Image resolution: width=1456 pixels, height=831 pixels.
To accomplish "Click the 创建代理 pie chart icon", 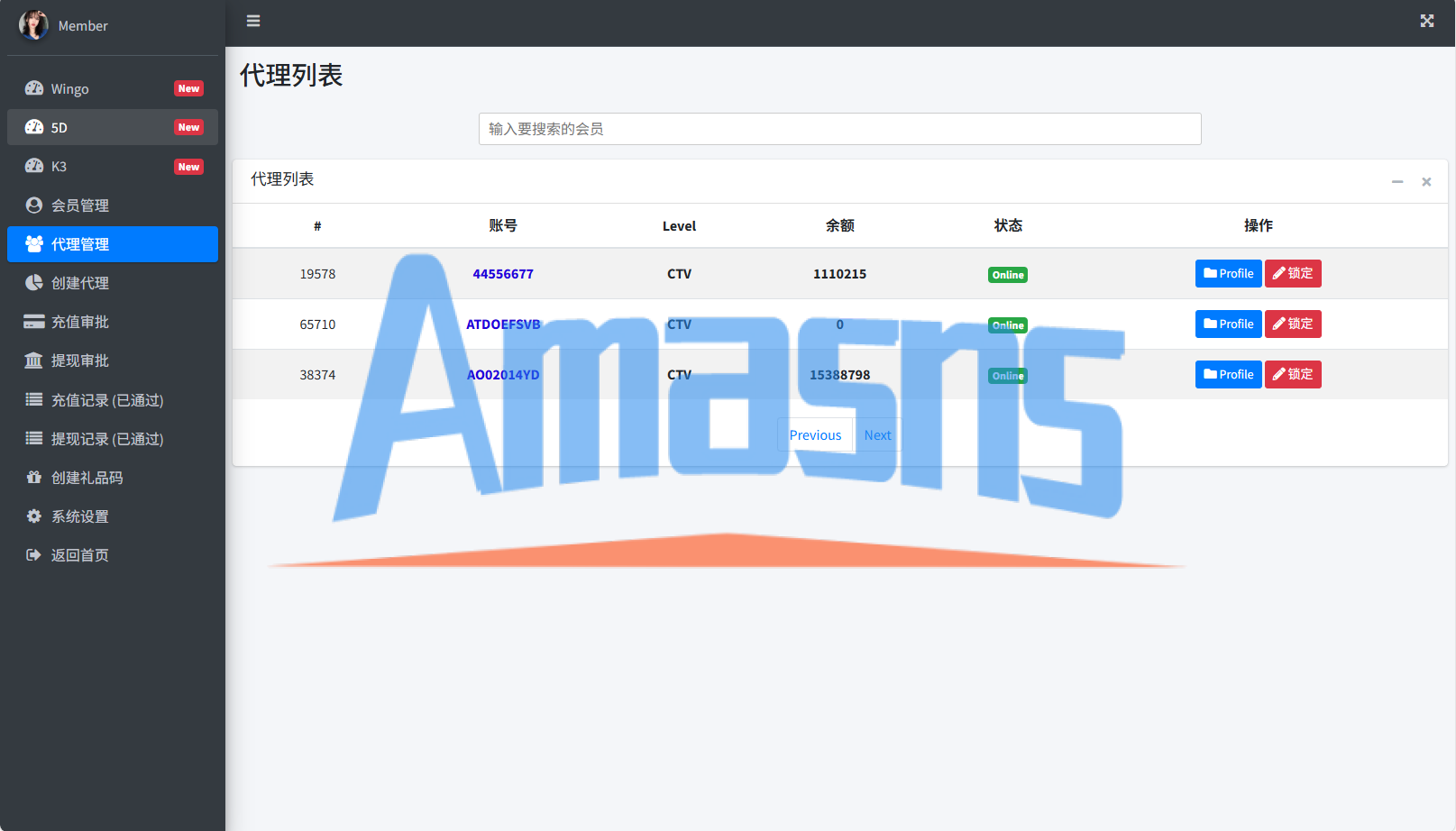I will point(34,282).
